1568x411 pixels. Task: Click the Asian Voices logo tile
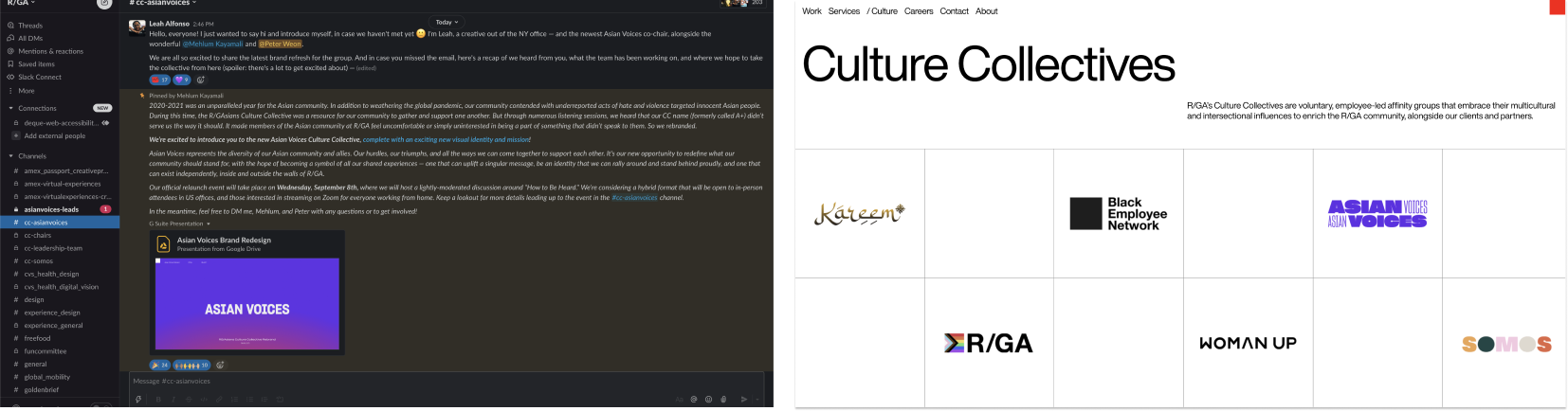click(x=1377, y=214)
